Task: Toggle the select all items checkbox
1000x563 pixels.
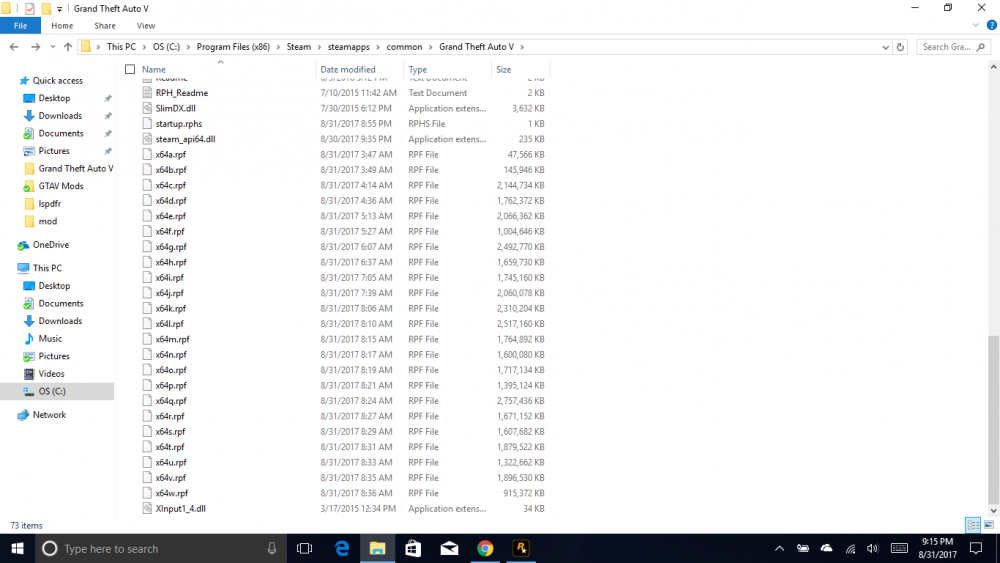Action: coord(130,69)
